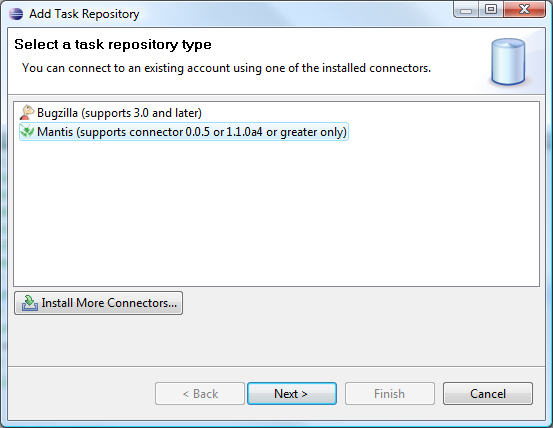This screenshot has height=428, width=553.
Task: Click empty area of the connector list
Action: [x=276, y=212]
